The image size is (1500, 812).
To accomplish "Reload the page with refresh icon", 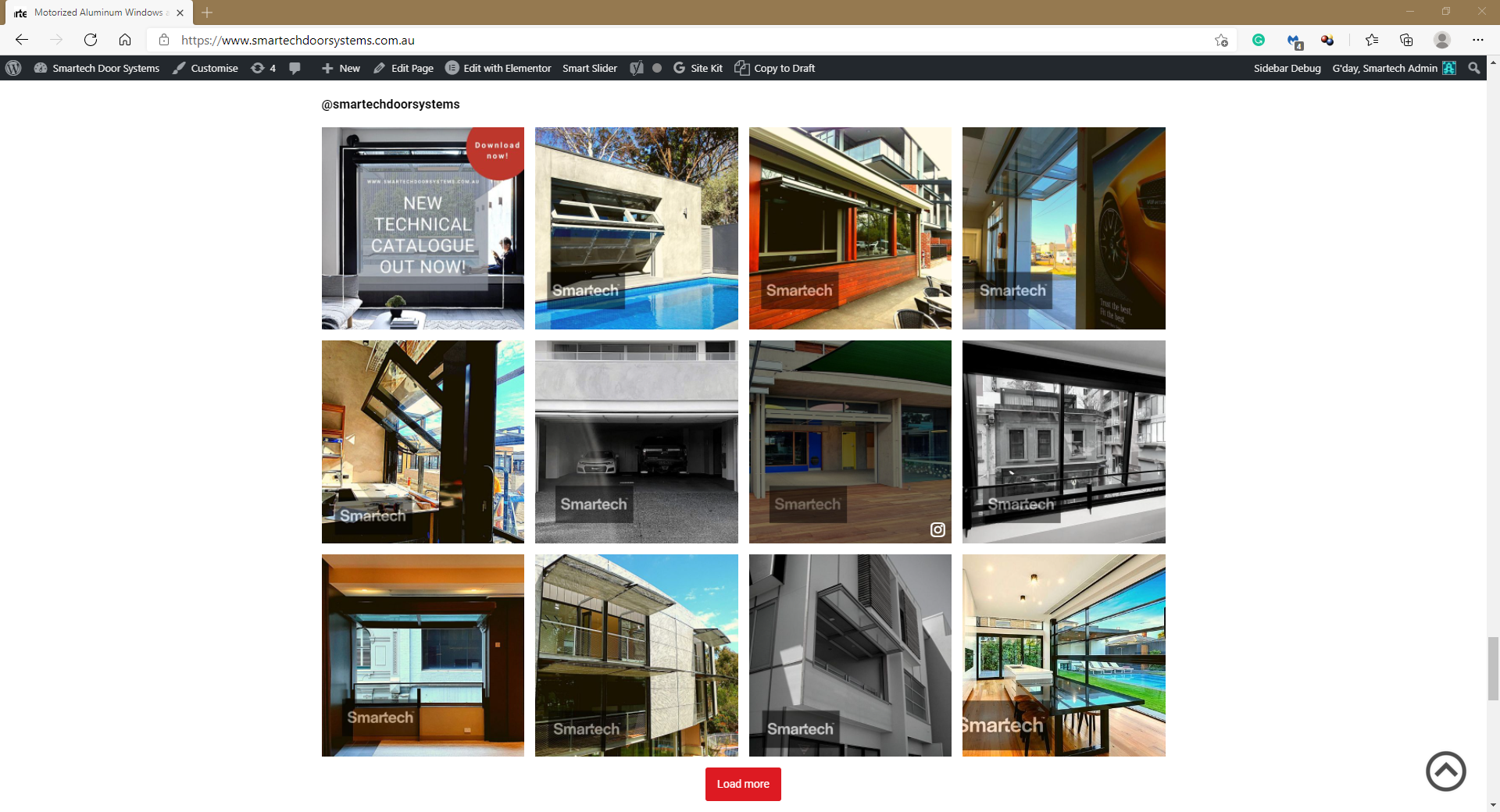I will point(91,40).
